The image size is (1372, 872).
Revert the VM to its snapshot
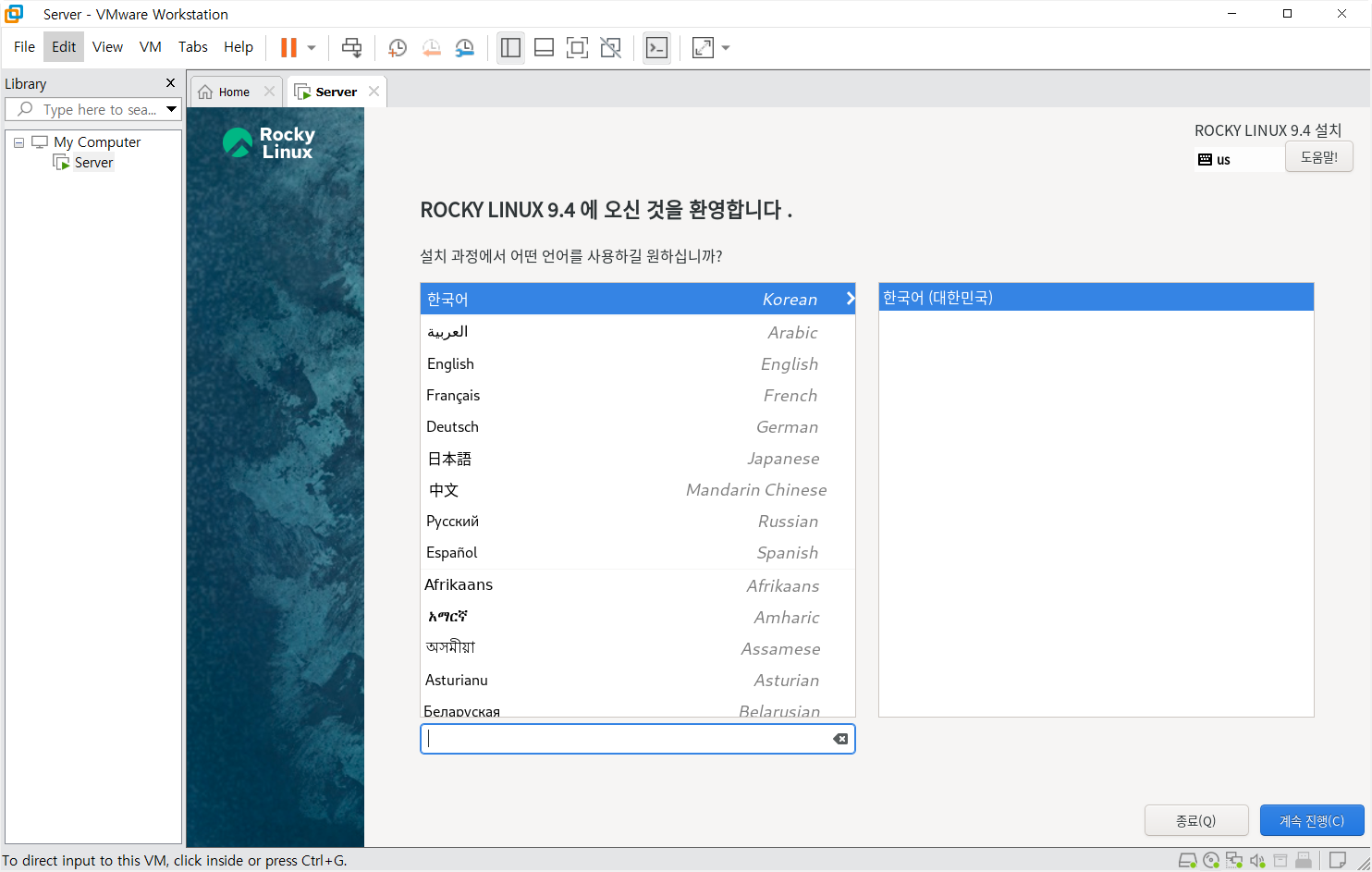click(x=431, y=48)
